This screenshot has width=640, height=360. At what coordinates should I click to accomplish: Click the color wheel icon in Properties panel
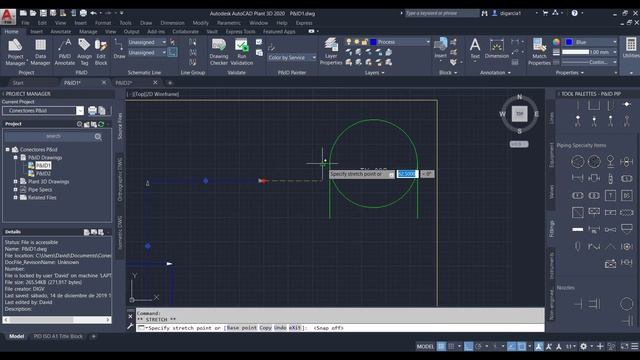click(x=556, y=42)
